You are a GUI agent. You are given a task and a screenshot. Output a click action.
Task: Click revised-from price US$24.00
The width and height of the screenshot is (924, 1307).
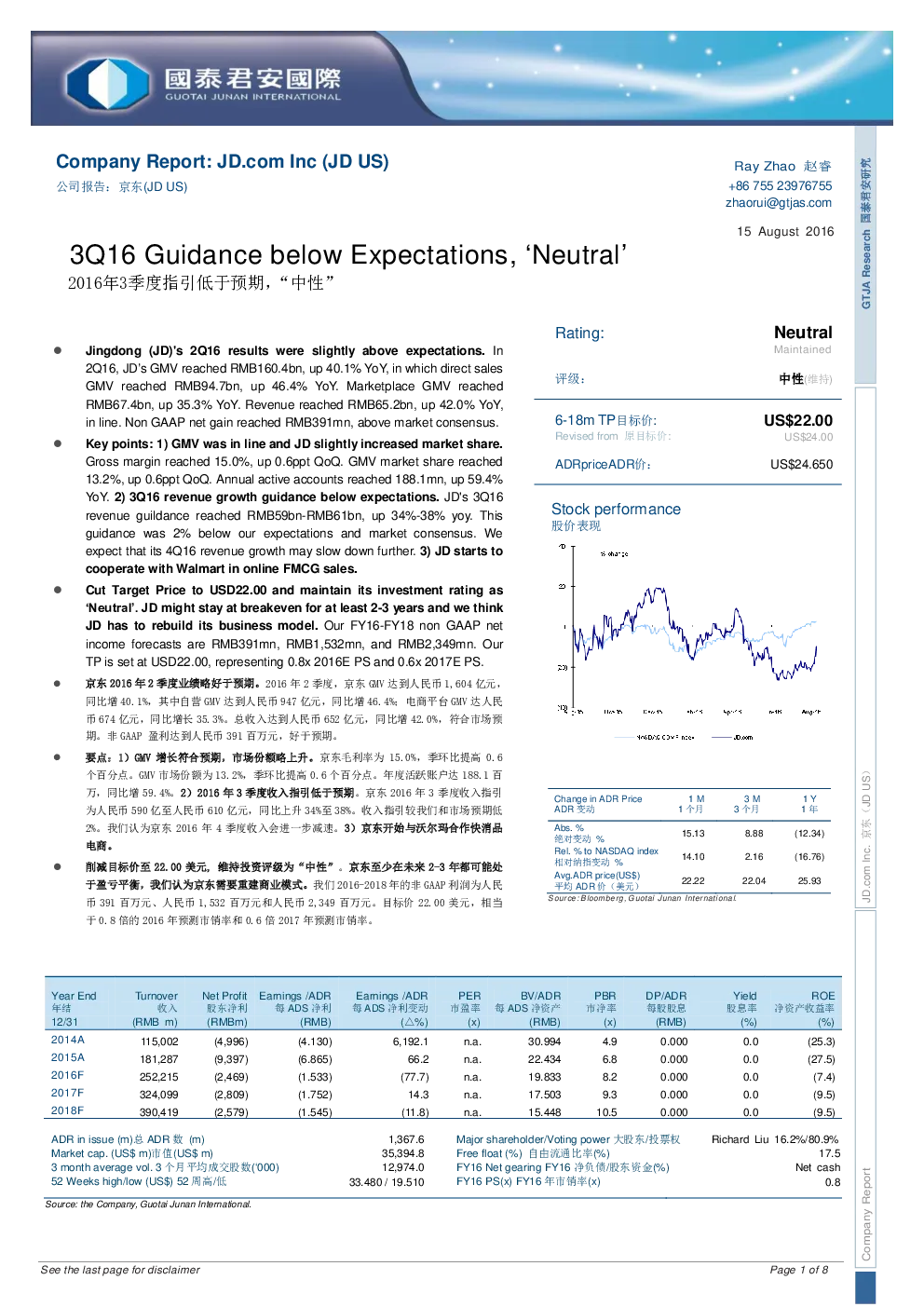808,437
